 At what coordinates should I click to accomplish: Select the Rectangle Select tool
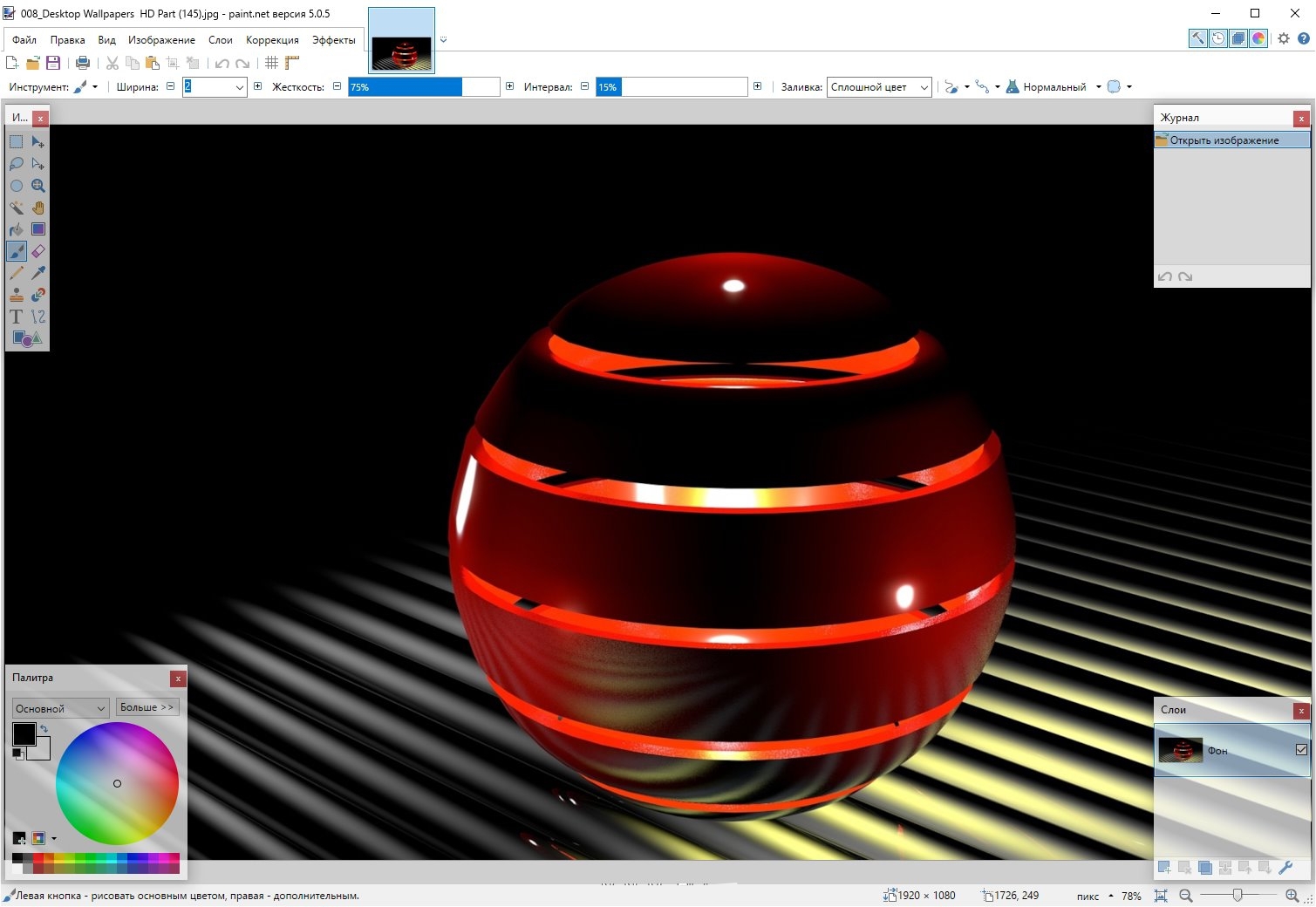click(x=16, y=142)
